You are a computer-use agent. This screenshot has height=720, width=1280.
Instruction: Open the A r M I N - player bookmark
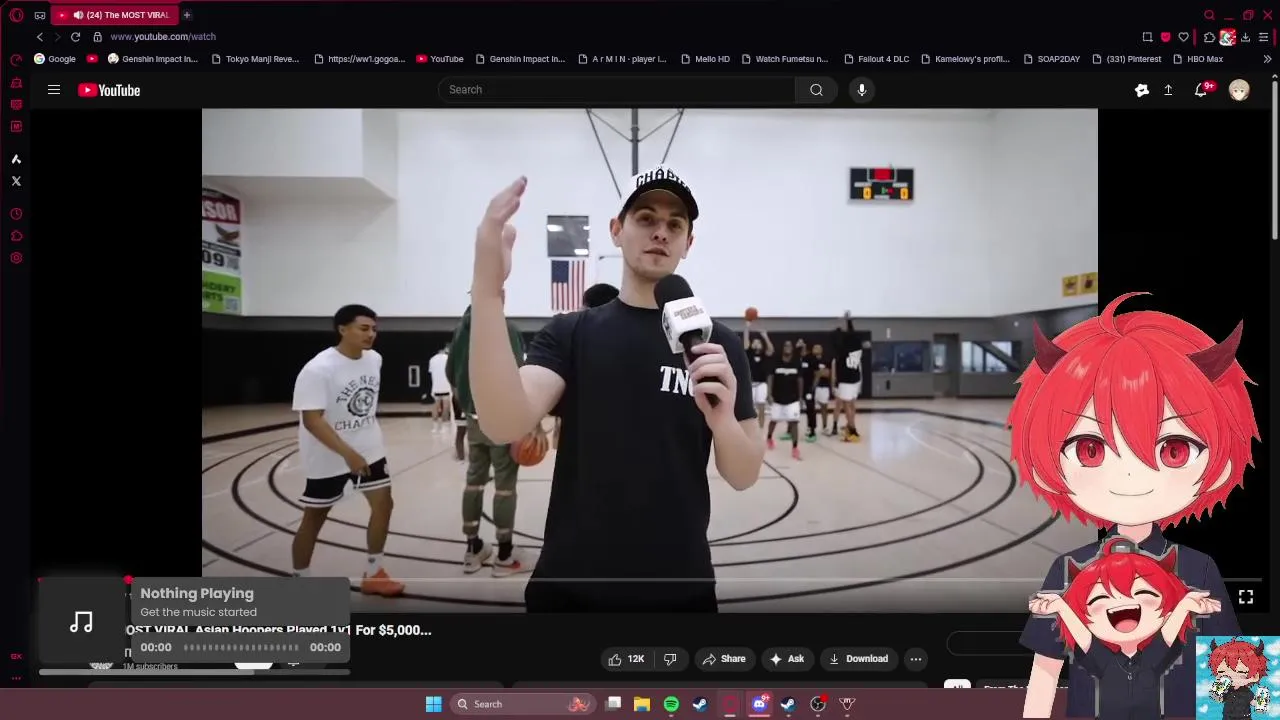(622, 59)
